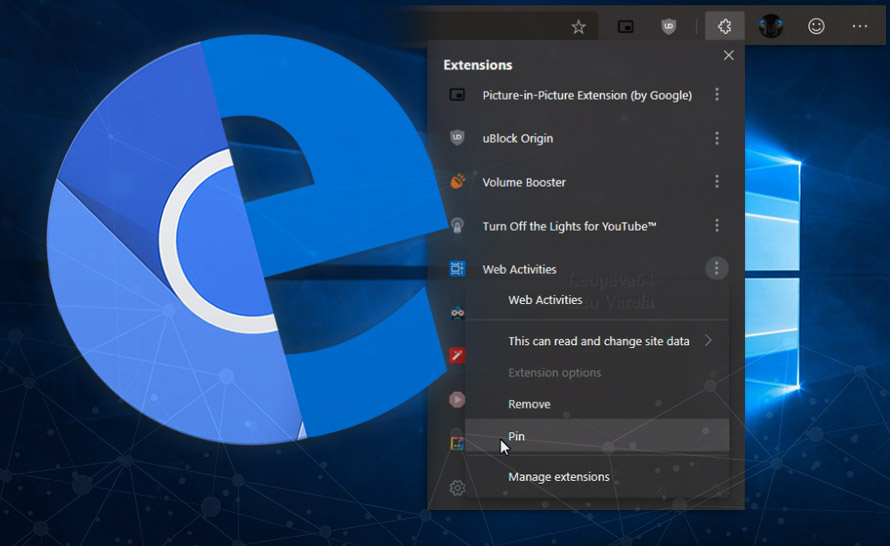Click the 'uBlock Origin' label
Image resolution: width=890 pixels, height=546 pixels.
pos(518,138)
